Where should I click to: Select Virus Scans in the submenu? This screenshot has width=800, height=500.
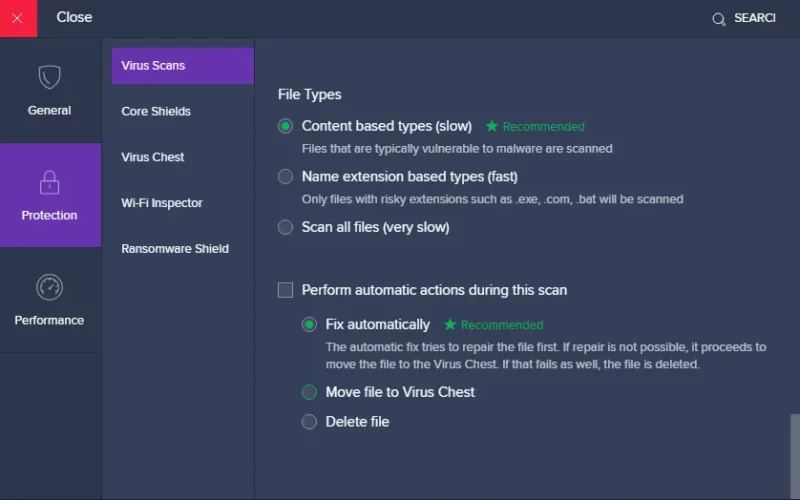[183, 66]
